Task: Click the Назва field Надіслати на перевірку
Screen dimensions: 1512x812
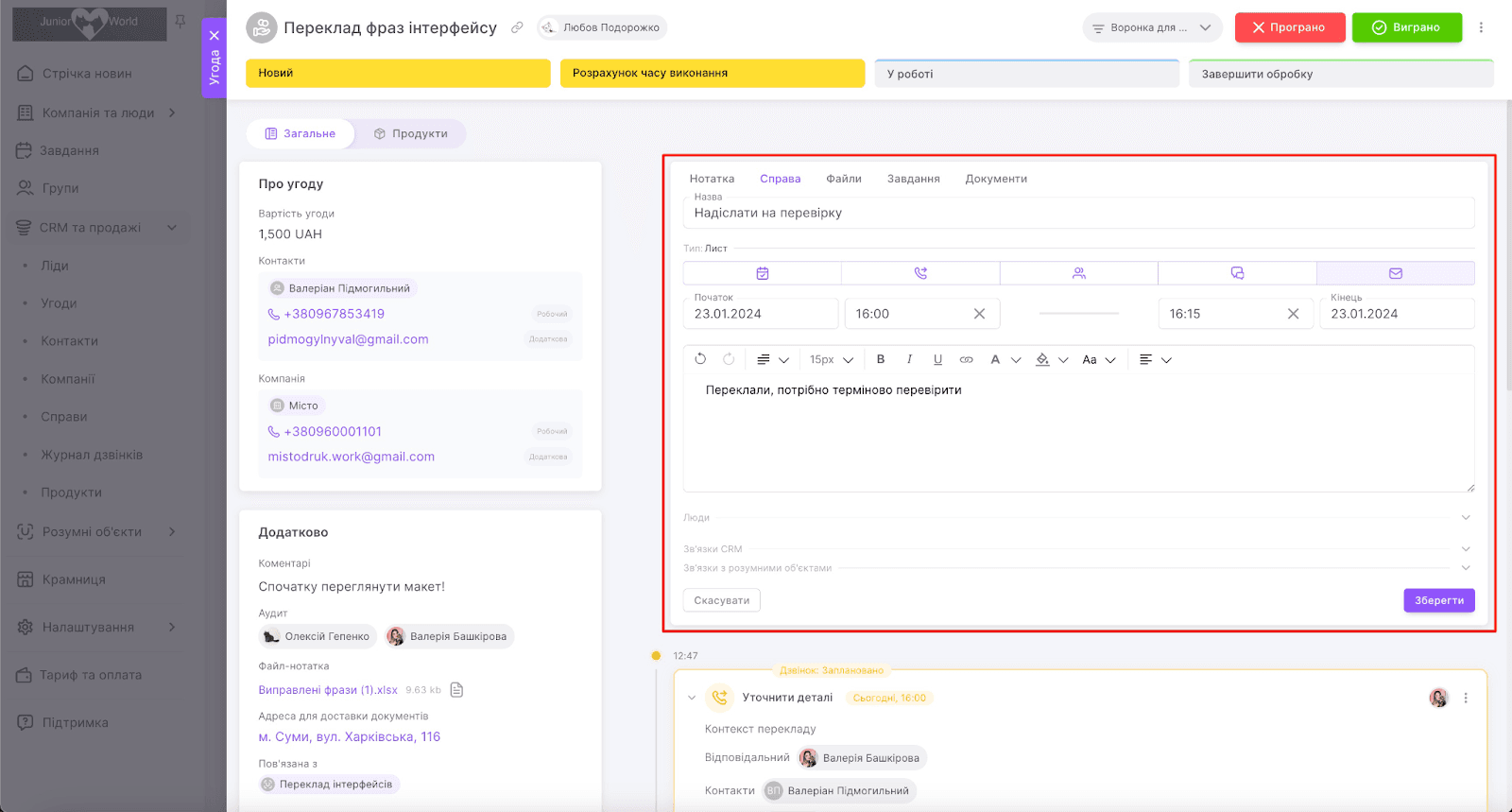Action: click(1078, 213)
